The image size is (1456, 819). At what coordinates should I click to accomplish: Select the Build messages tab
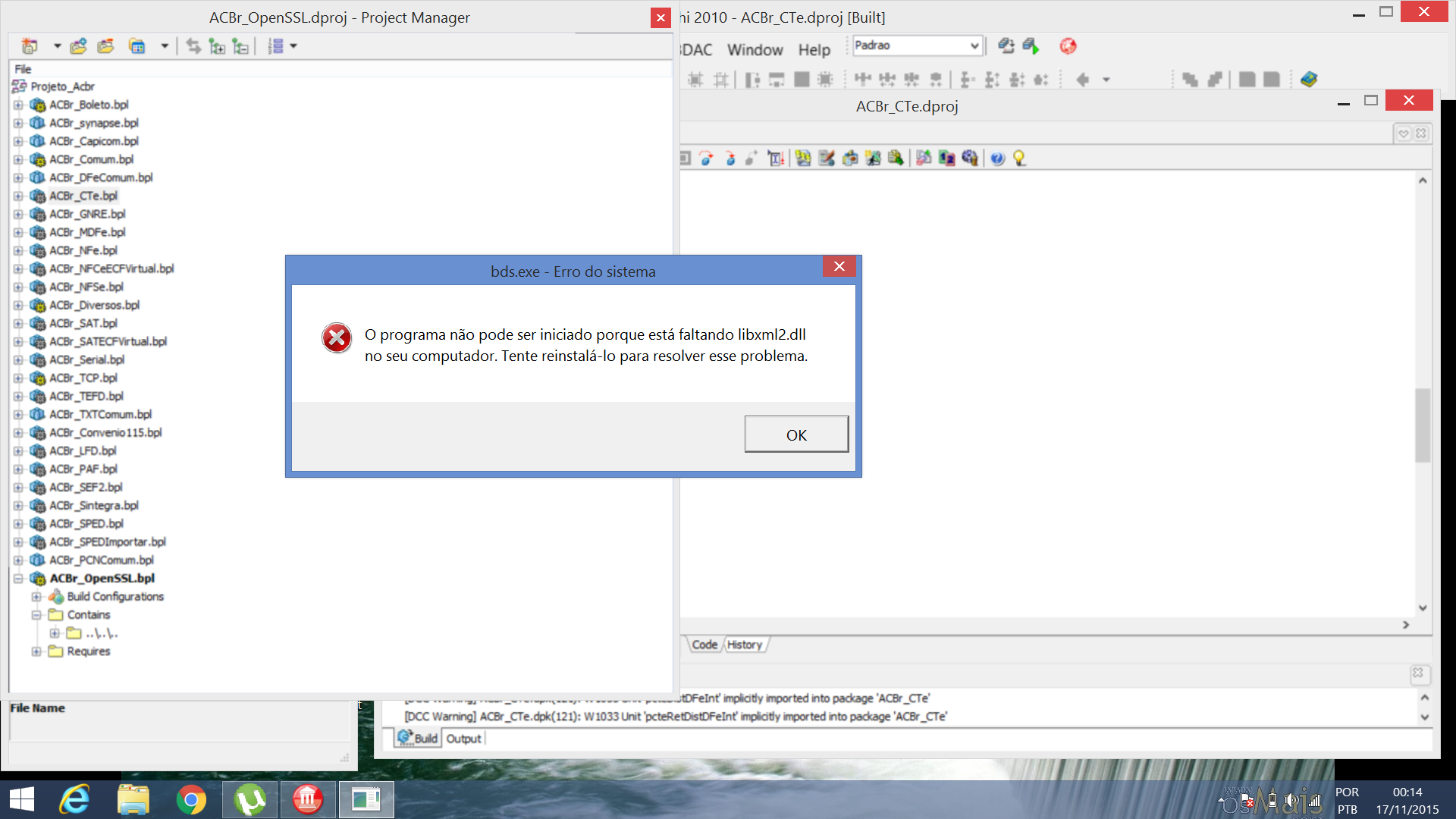pyautogui.click(x=417, y=738)
